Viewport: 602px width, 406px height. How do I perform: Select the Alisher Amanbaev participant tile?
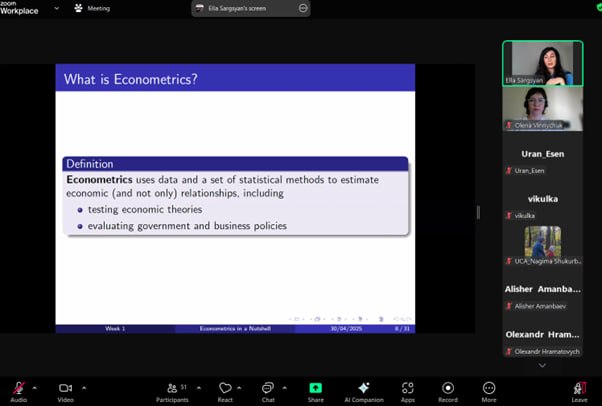(542, 289)
